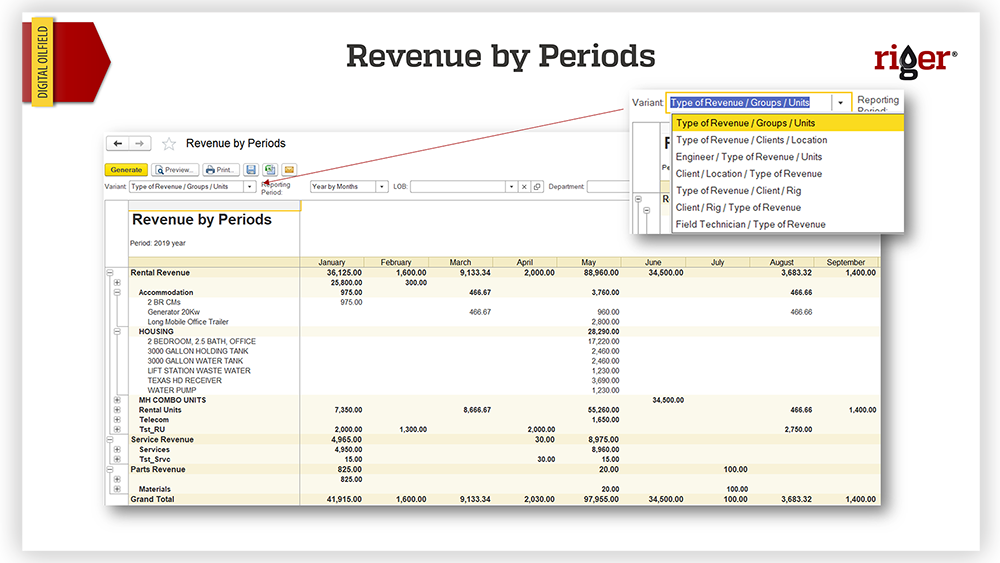
Task: Expand the Telecom group row
Action: [117, 420]
